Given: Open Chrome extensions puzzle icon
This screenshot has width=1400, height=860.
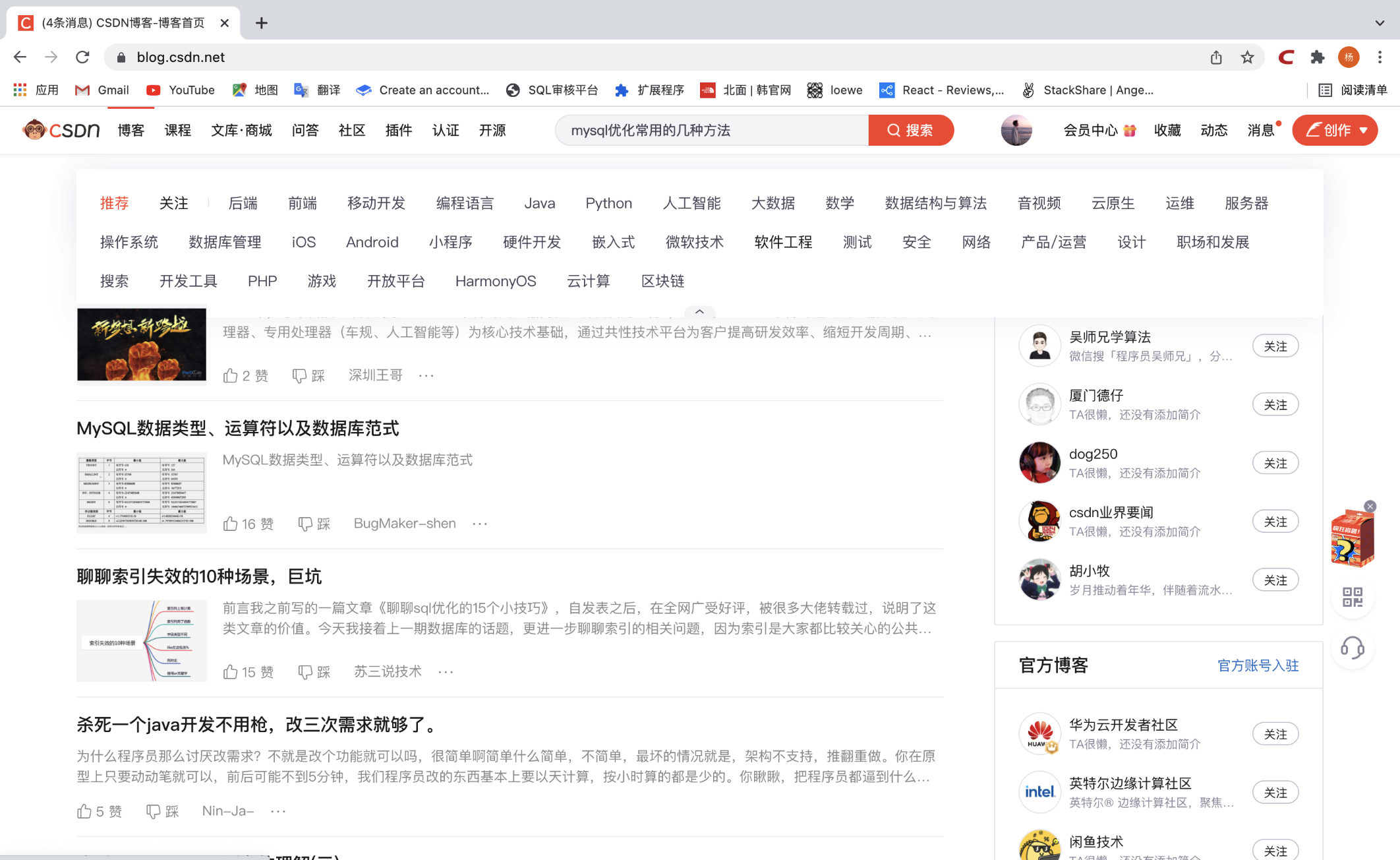Looking at the screenshot, I should pos(1317,57).
